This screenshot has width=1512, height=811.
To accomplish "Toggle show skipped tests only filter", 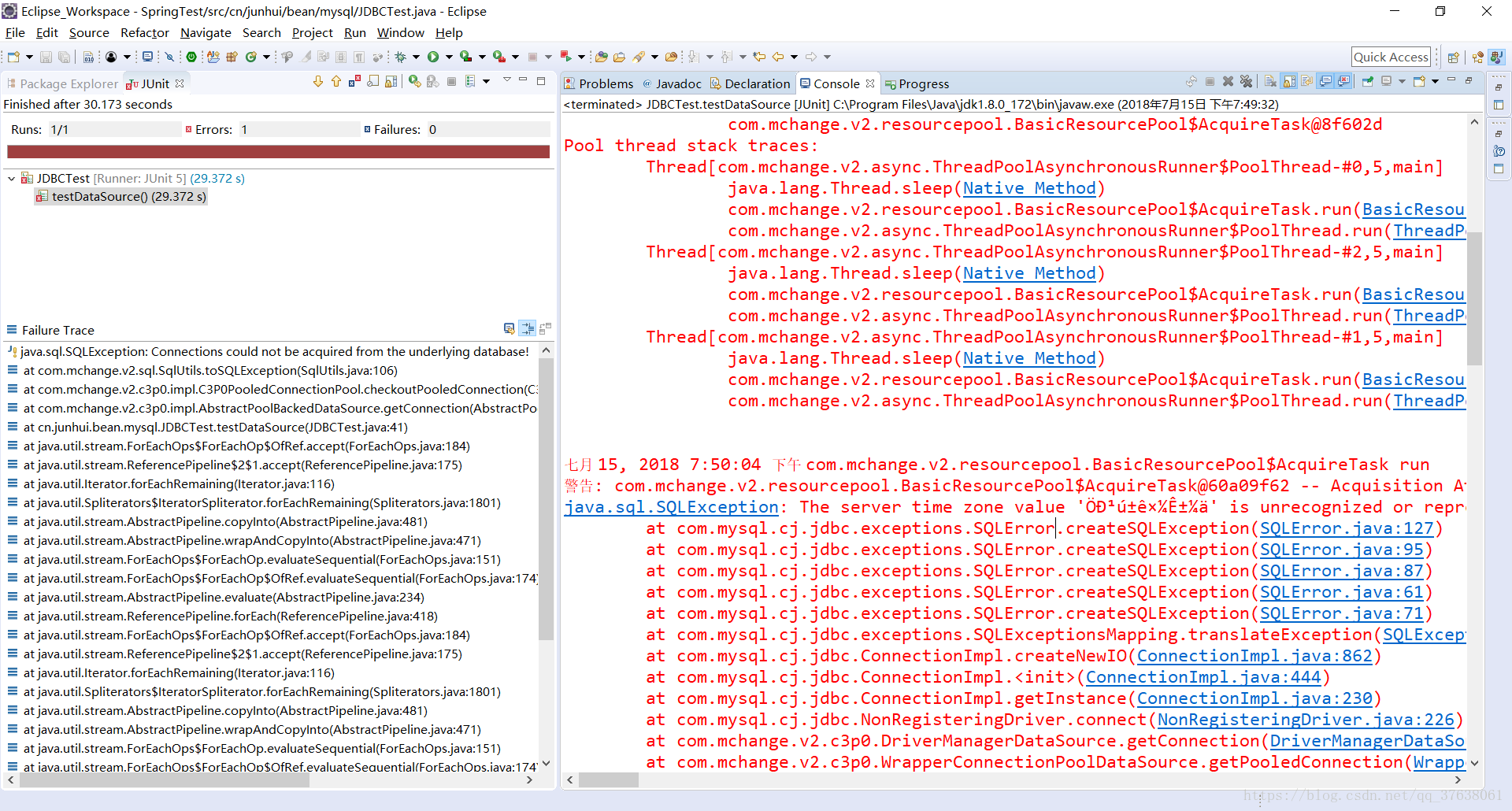I will [x=372, y=82].
